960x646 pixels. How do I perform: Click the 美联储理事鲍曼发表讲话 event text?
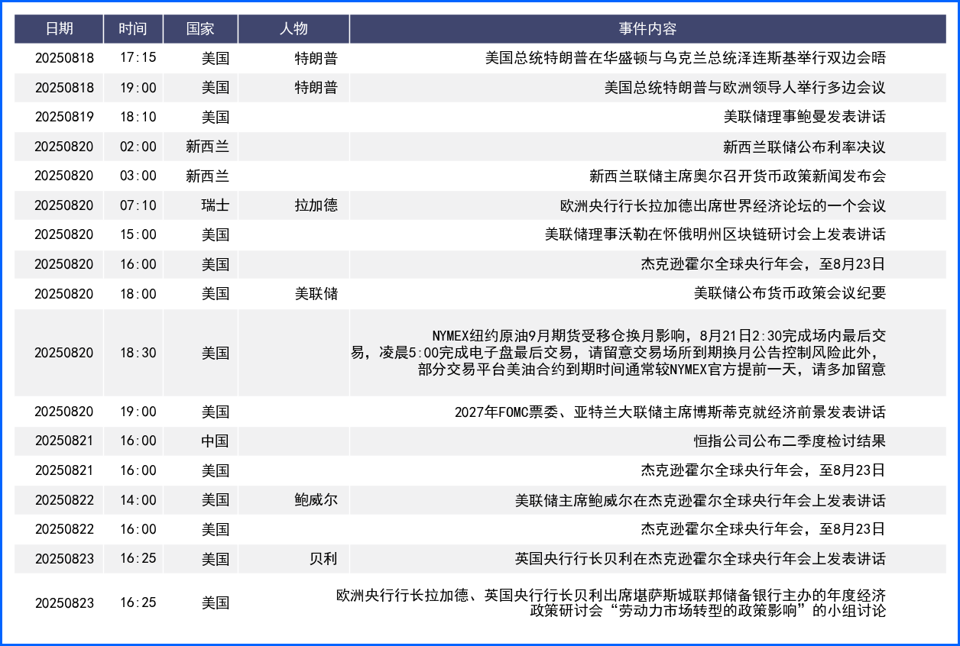[x=804, y=116]
